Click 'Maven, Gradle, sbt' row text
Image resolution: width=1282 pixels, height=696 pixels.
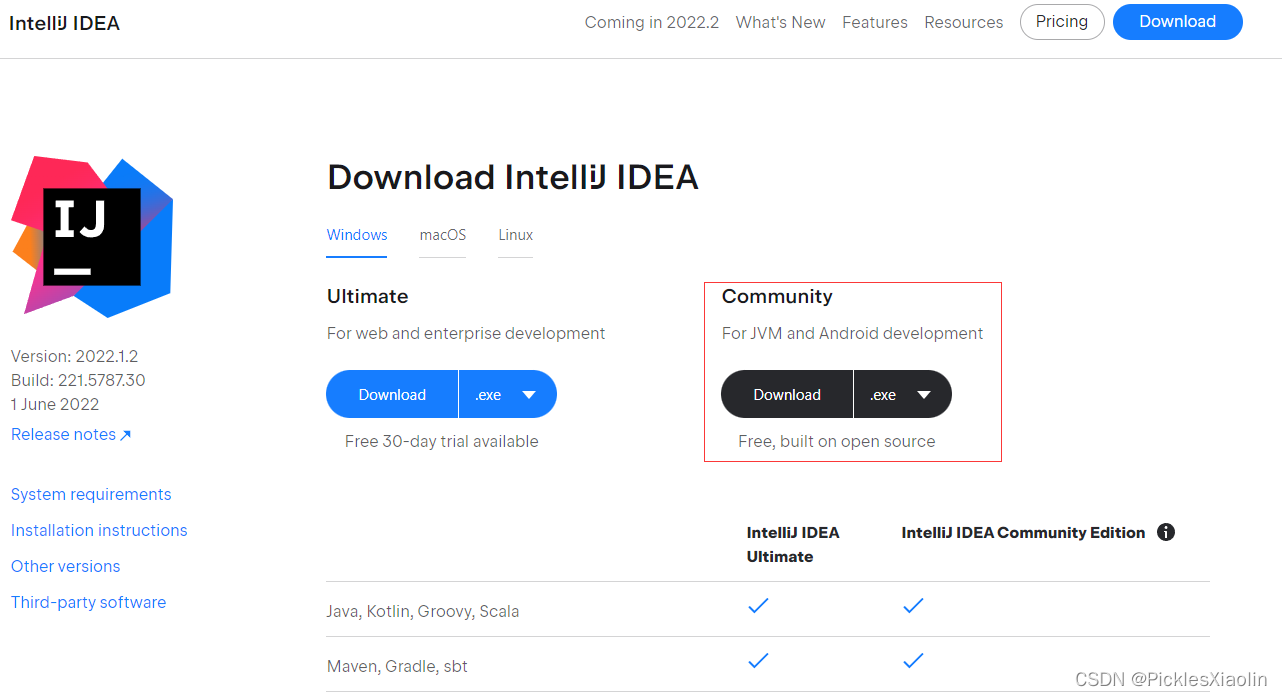pyautogui.click(x=397, y=666)
